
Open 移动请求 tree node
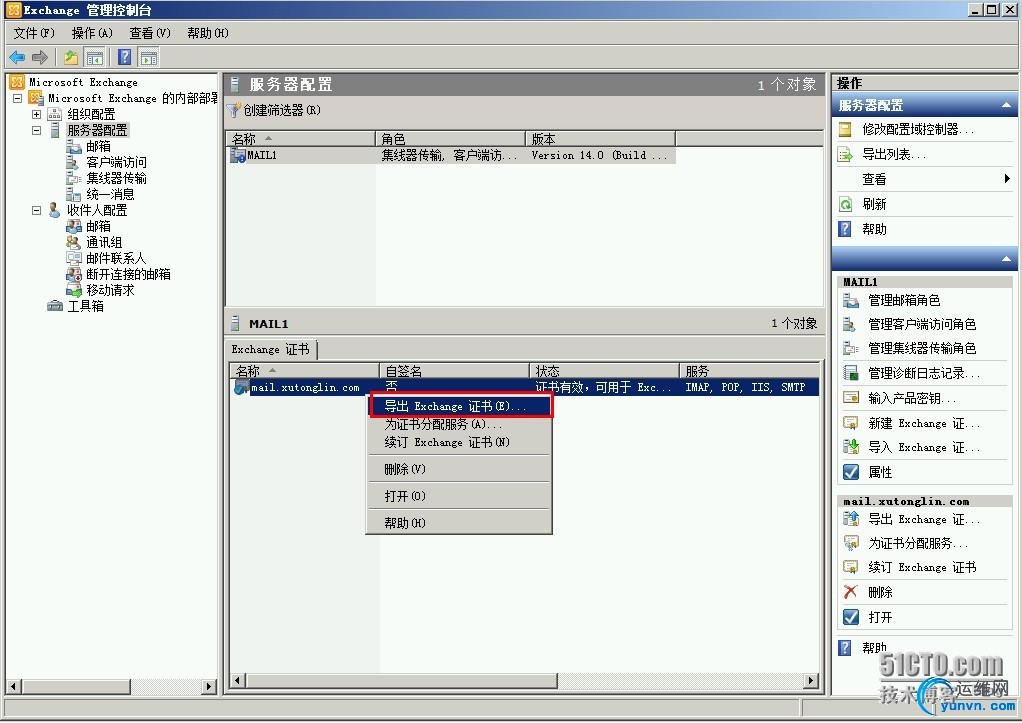[110, 290]
